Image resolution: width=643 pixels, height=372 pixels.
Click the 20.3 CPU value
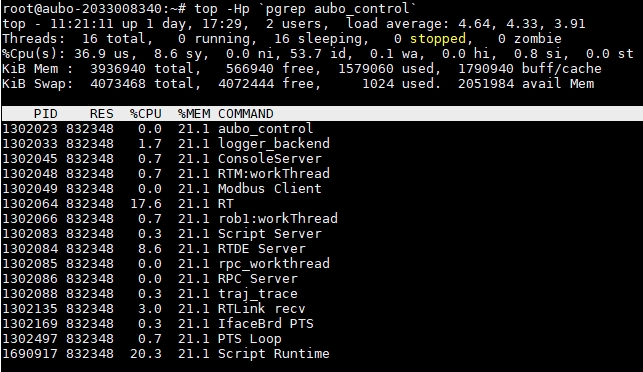[x=146, y=354]
